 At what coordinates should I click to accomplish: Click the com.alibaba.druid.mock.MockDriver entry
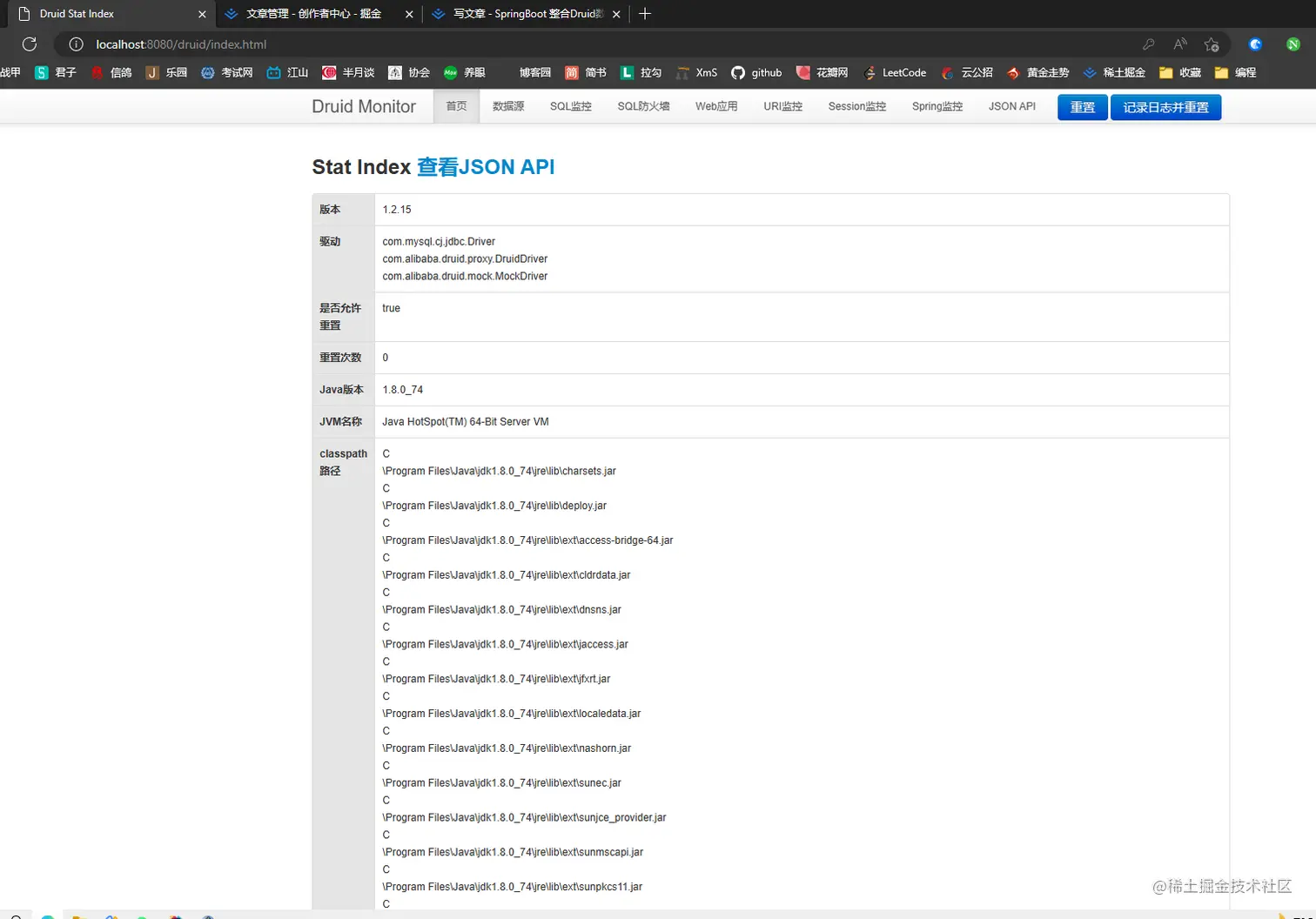[465, 277]
